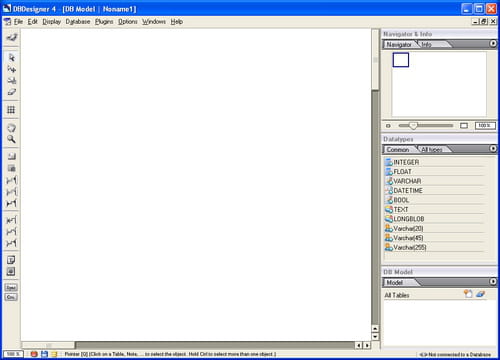Image resolution: width=500 pixels, height=360 pixels.
Task: Select the New Note tool
Action: 11,260
